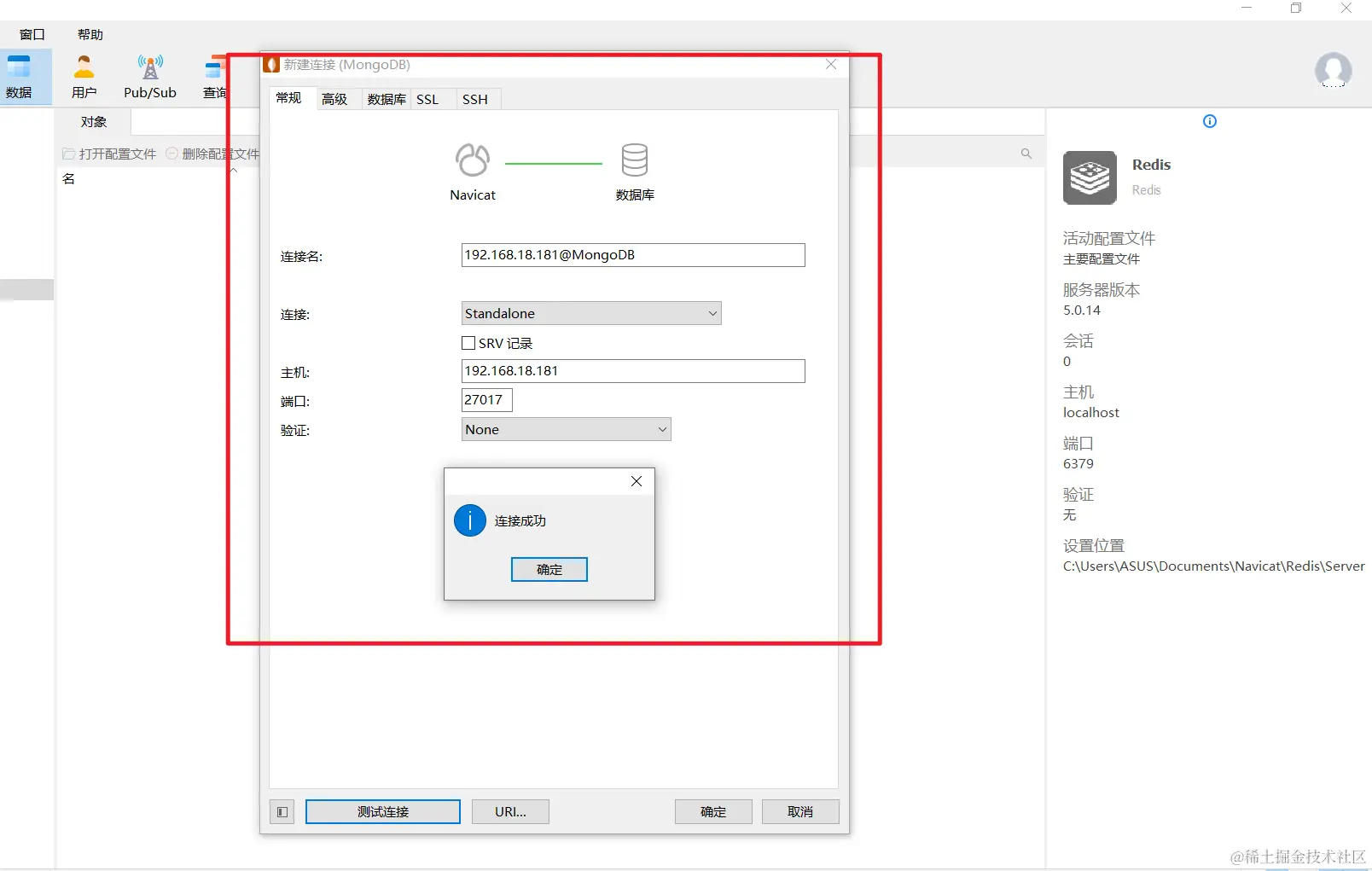Click the 主机 input field
The height and width of the screenshot is (871, 1372).
click(633, 371)
